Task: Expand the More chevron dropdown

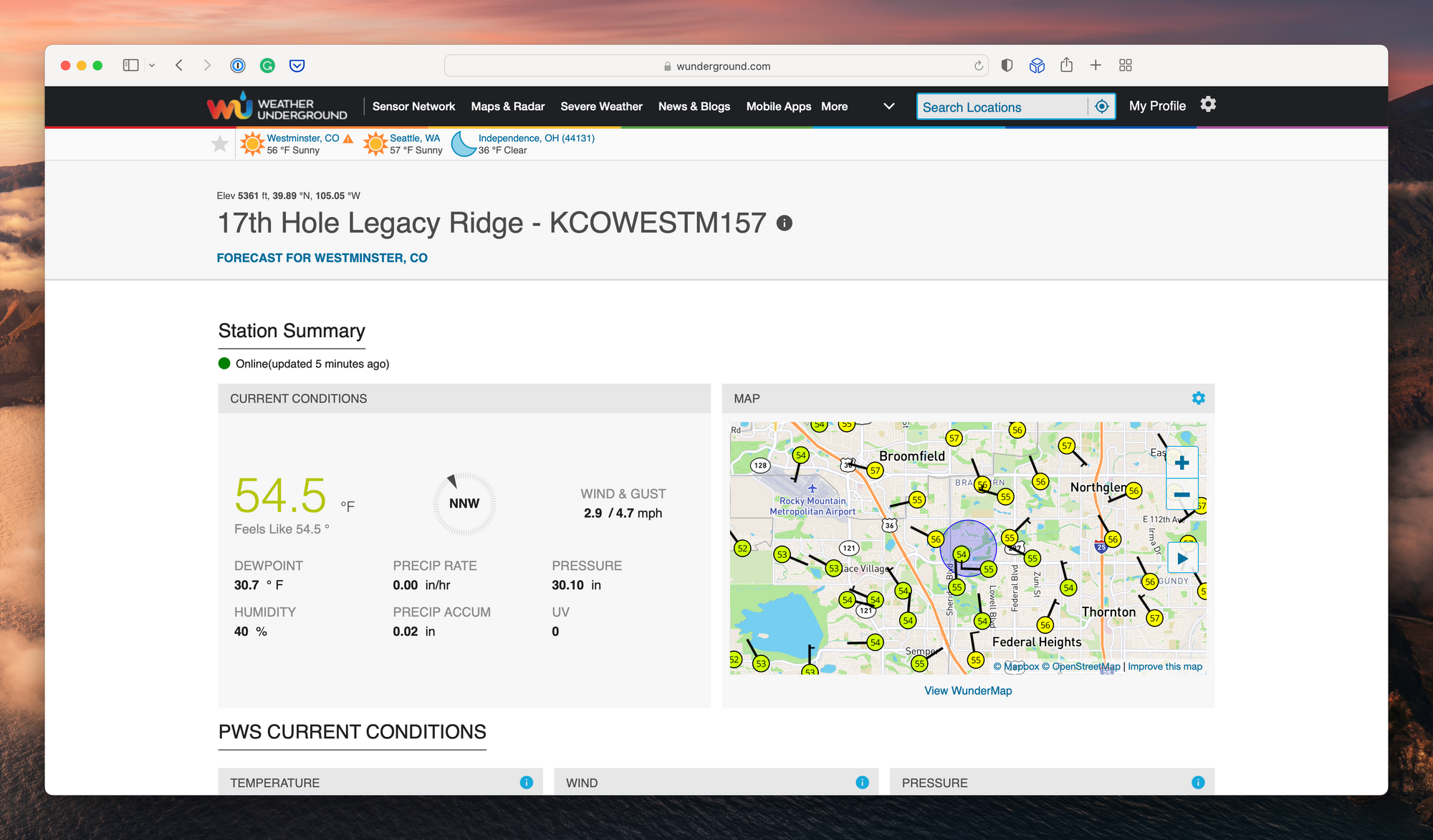Action: (889, 106)
